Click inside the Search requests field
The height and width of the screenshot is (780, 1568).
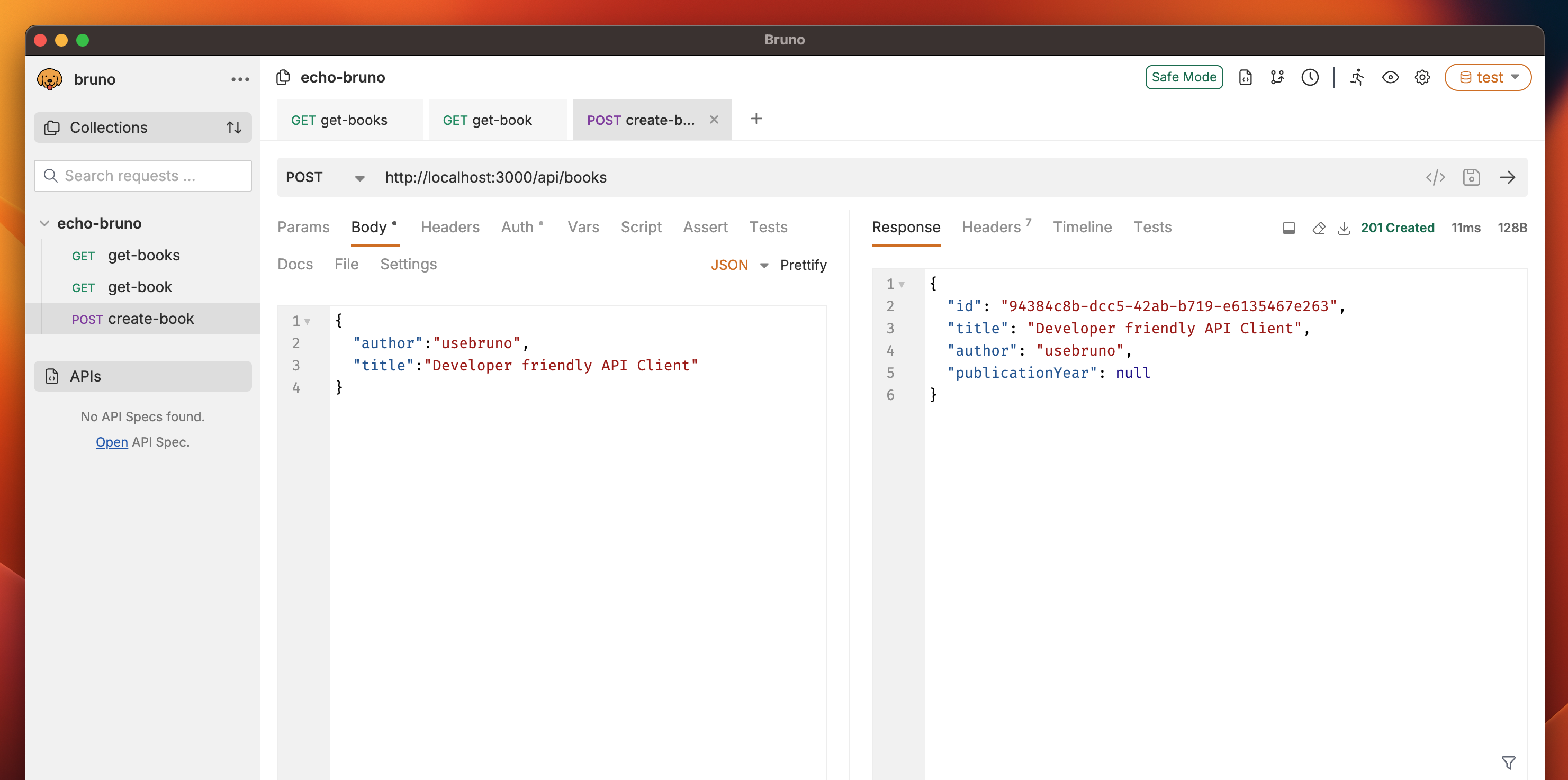click(142, 175)
